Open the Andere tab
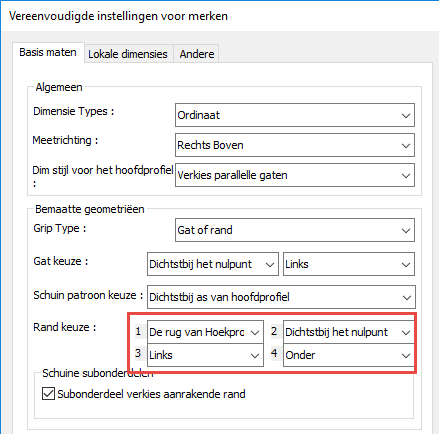Screen dimensions: 439x434 point(196,54)
